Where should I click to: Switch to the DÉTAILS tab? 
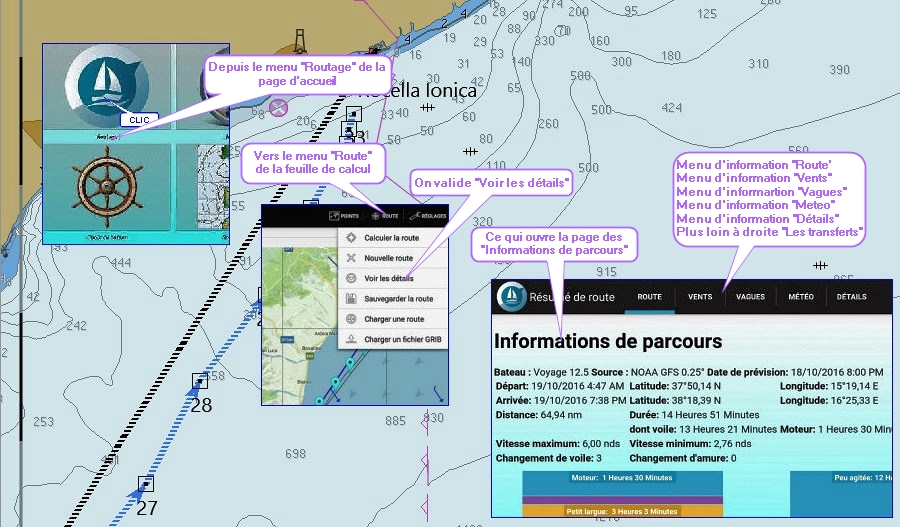coord(851,297)
